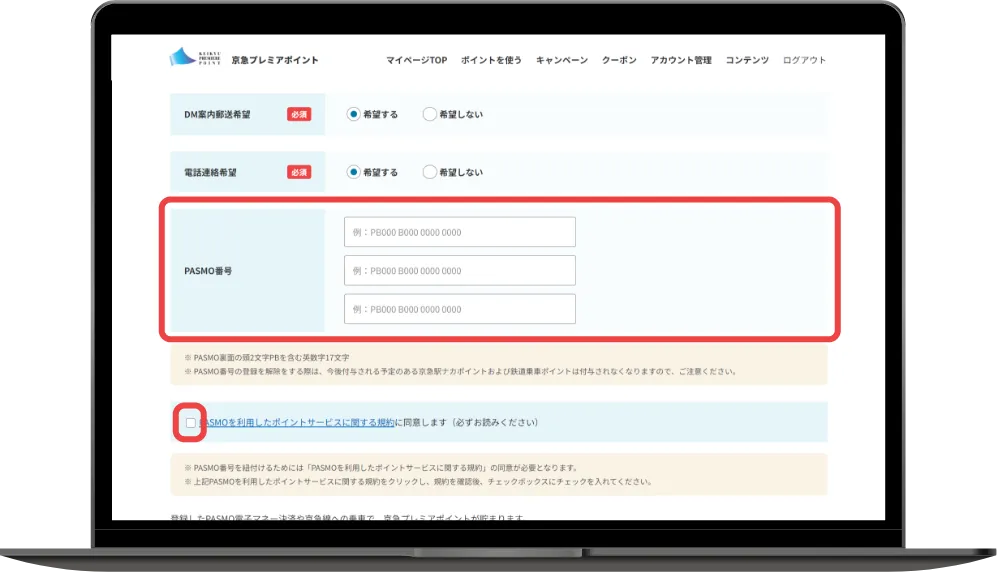997x572 pixels.
Task: Click note about PASMO番号の登録を解除
Action: click(460, 371)
